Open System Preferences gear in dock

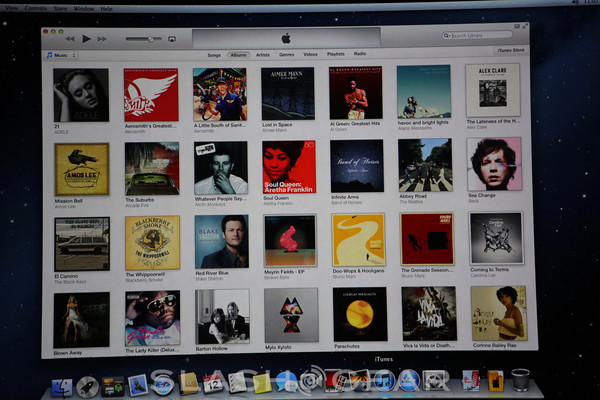point(434,380)
